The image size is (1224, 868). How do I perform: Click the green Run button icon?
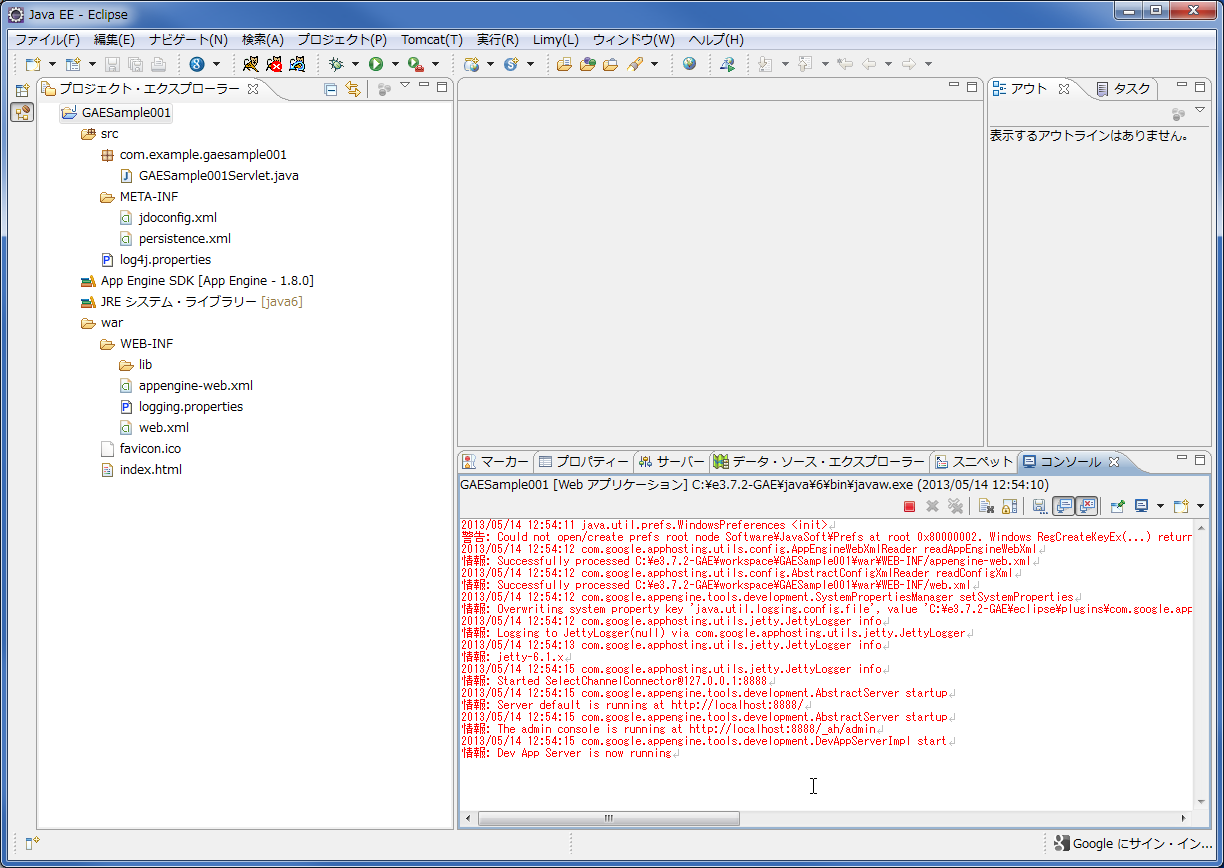pyautogui.click(x=376, y=64)
